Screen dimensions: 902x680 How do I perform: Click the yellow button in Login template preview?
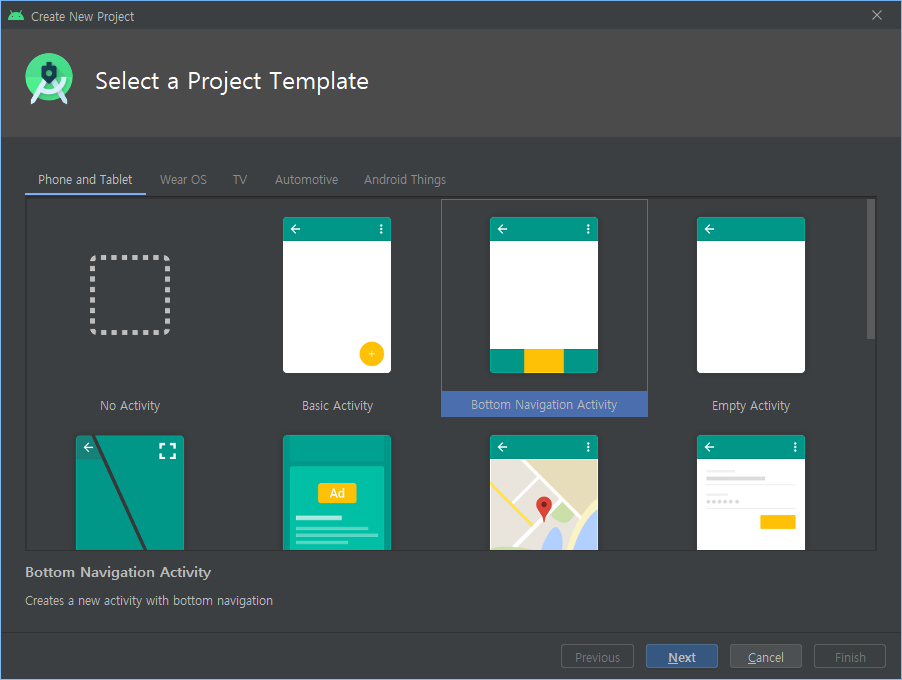pyautogui.click(x=778, y=522)
